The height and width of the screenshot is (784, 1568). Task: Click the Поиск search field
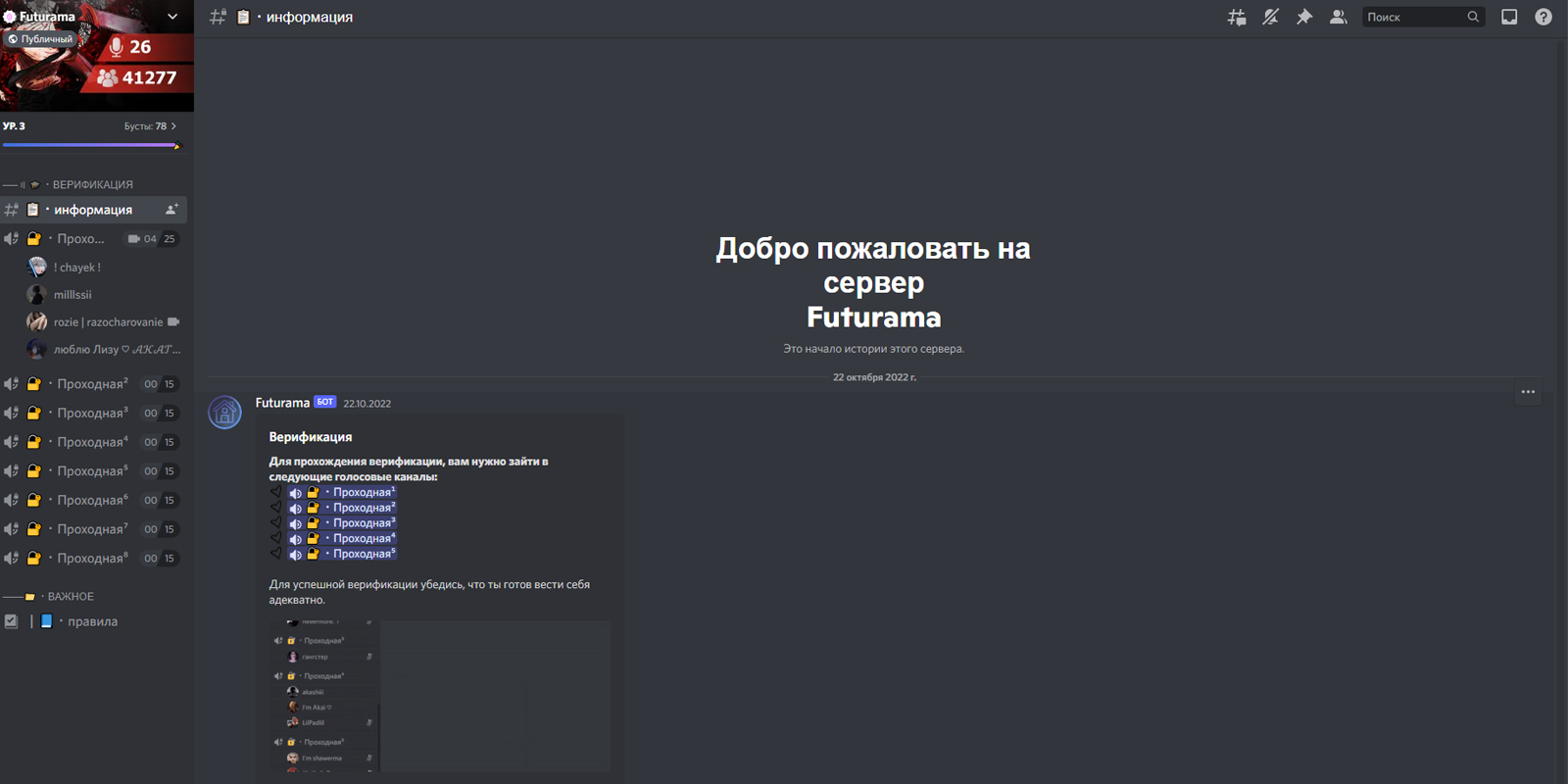pos(1414,17)
